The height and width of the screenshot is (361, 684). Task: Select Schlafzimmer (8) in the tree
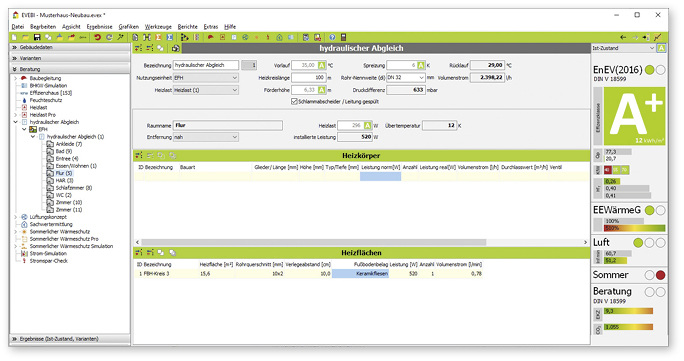74,188
